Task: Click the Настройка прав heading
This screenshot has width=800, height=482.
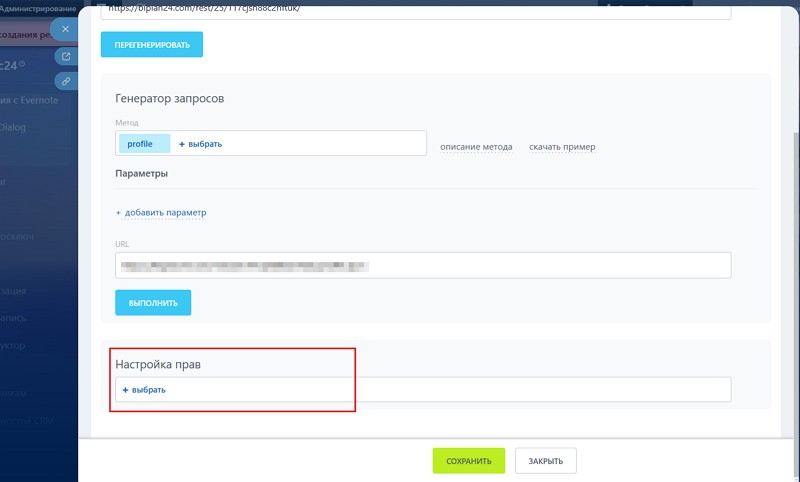Action: click(158, 364)
